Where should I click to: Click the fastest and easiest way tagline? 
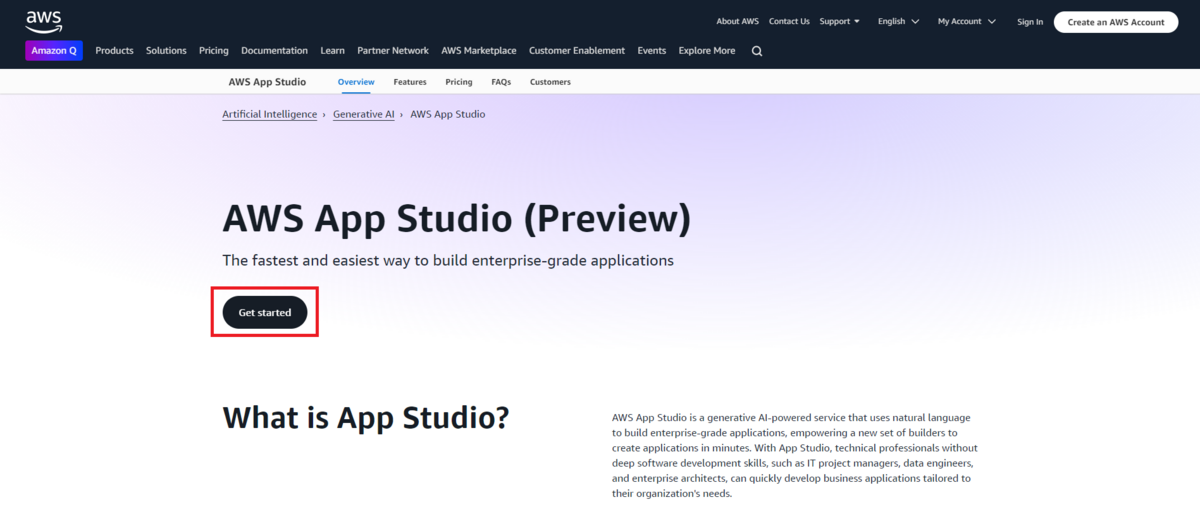tap(448, 260)
